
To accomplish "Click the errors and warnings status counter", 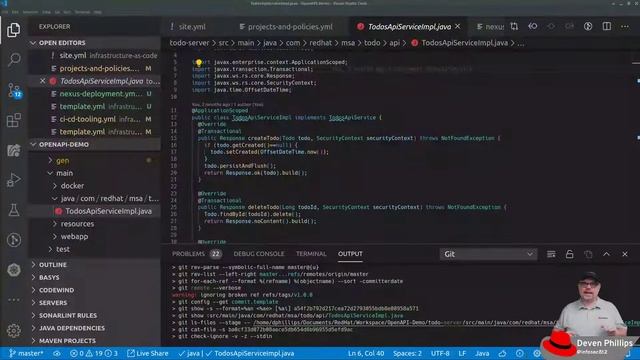I will [94, 353].
